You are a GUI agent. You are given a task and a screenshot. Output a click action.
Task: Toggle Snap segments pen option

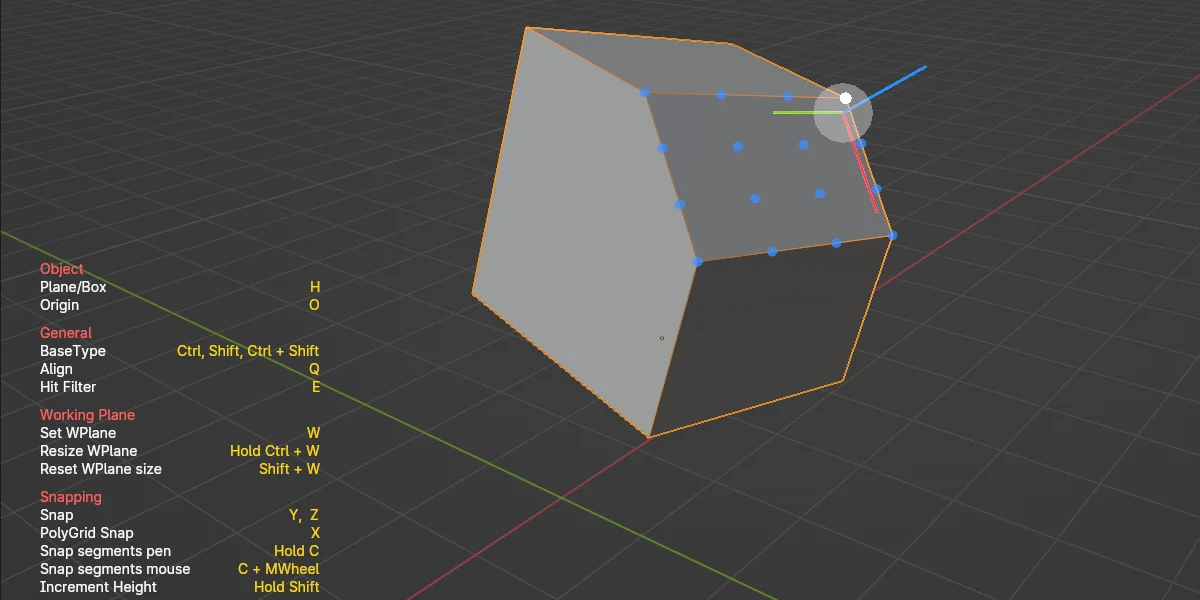pos(104,550)
